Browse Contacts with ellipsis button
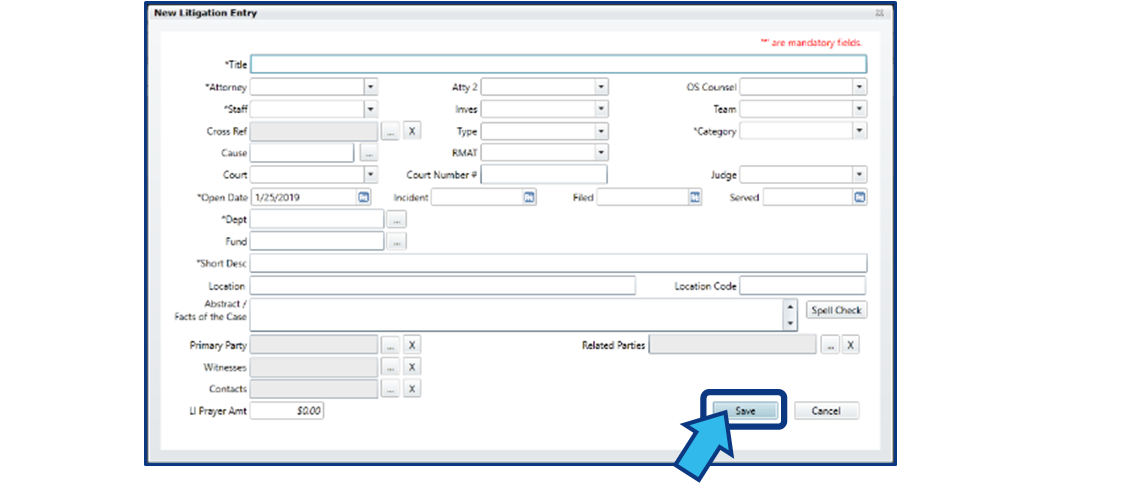Screen dimensions: 1125x483 [390, 389]
